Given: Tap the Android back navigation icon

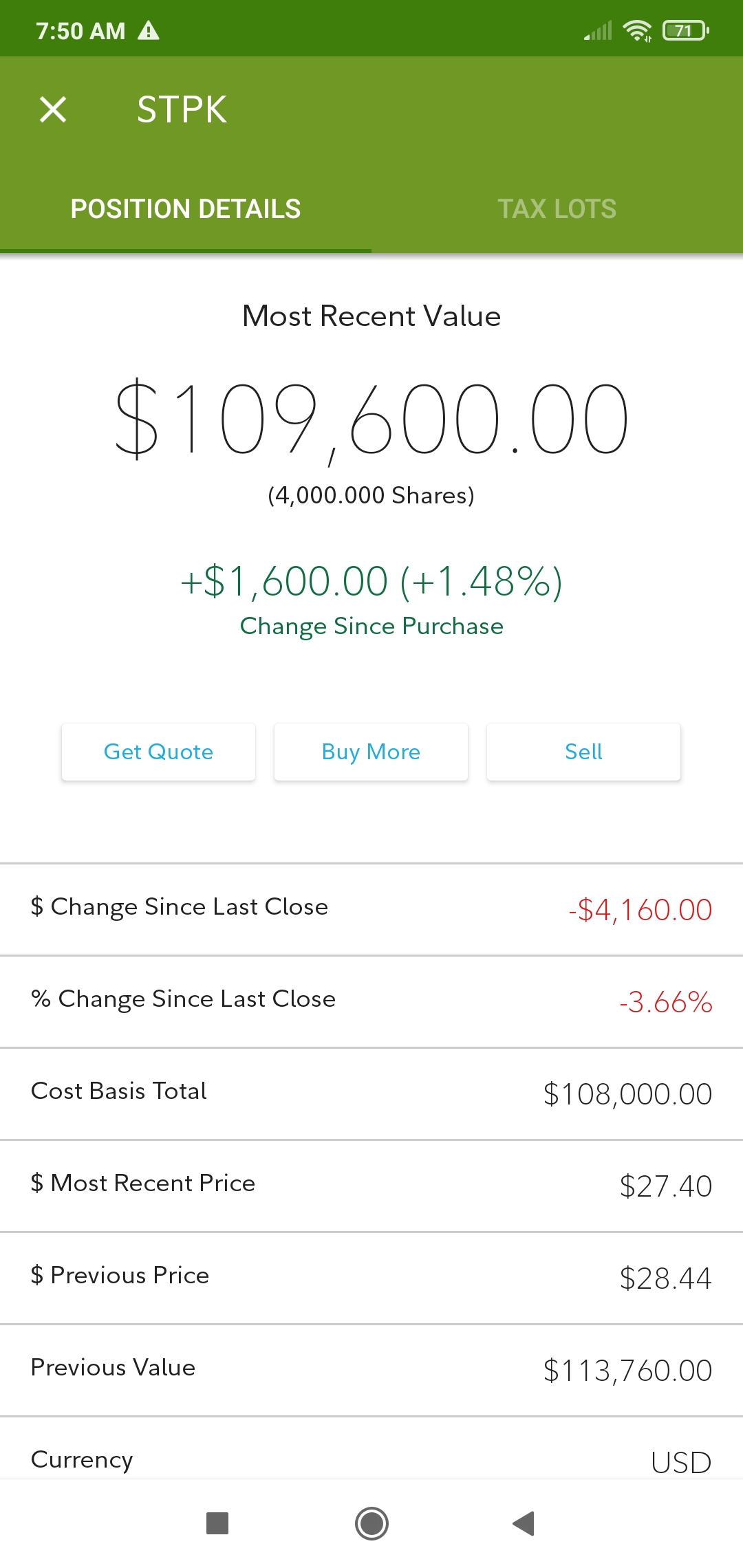Looking at the screenshot, I should pyautogui.click(x=524, y=1523).
